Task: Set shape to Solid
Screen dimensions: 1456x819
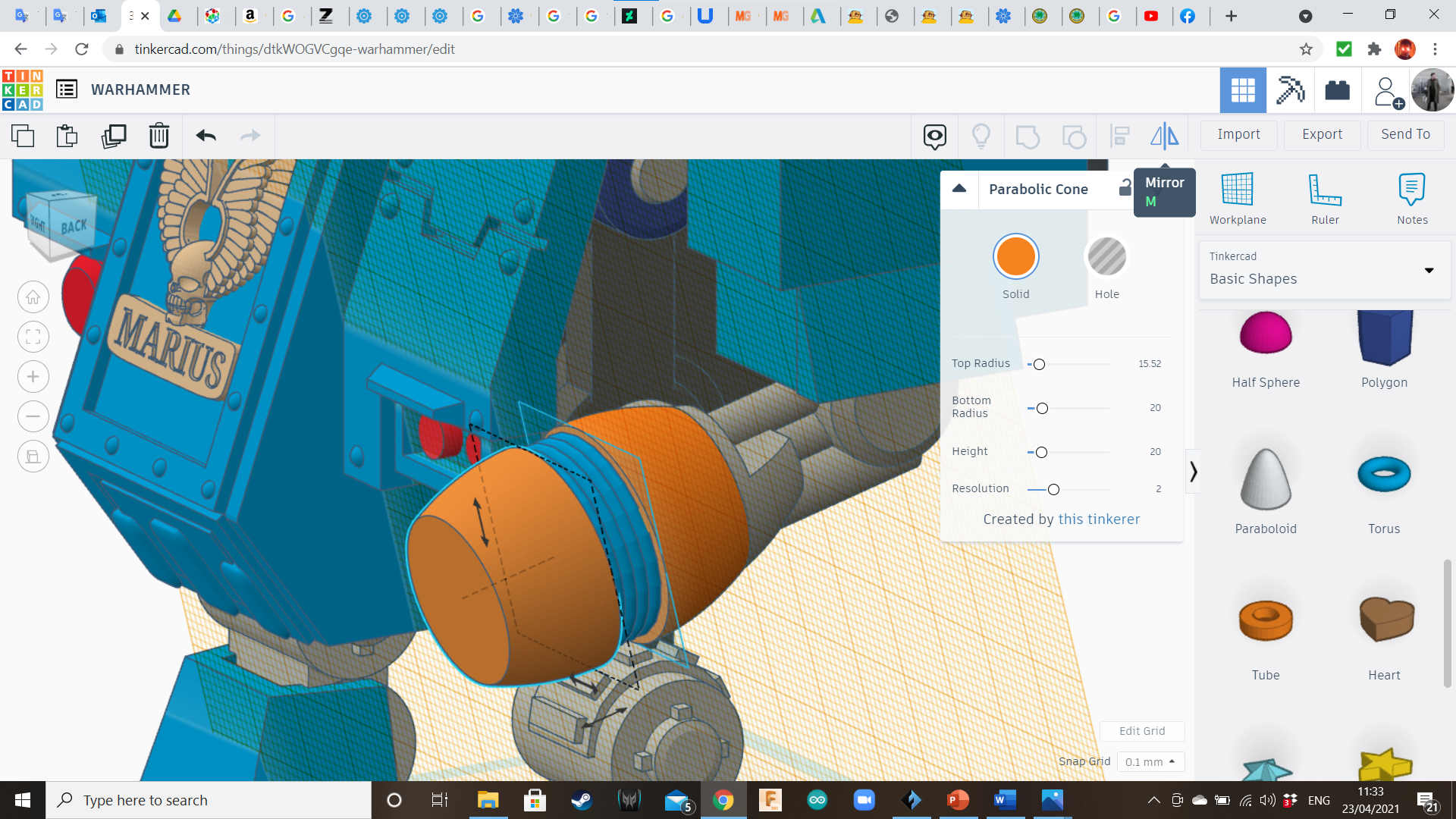Action: (x=1015, y=257)
